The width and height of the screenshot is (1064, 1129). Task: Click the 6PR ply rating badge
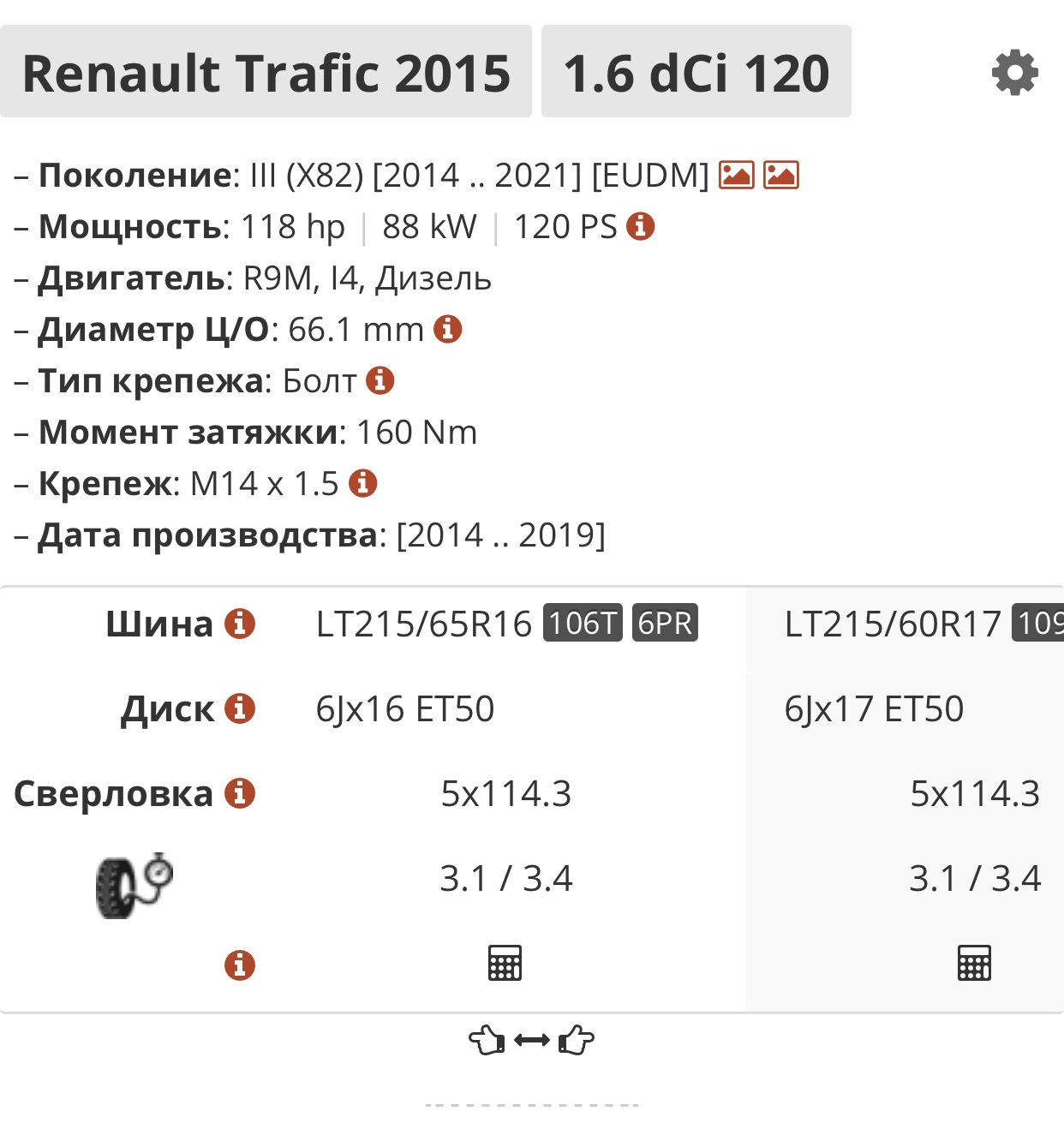click(x=665, y=623)
